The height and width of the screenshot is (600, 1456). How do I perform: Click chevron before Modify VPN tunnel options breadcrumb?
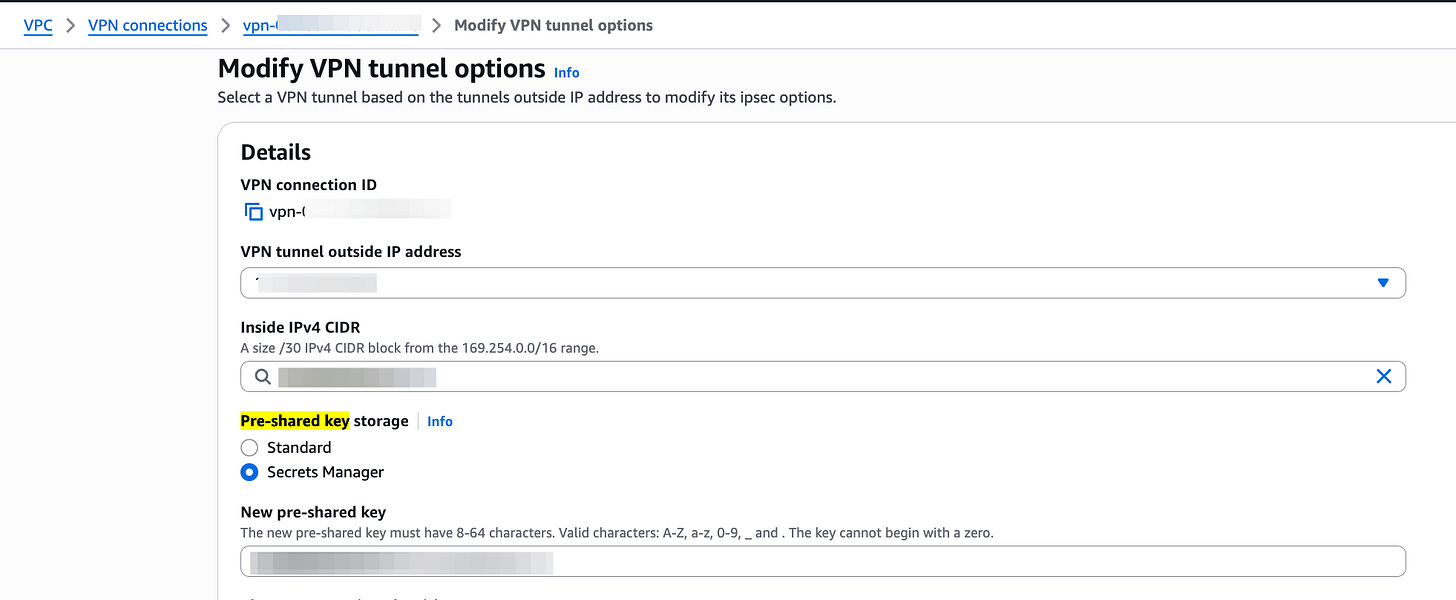click(436, 25)
